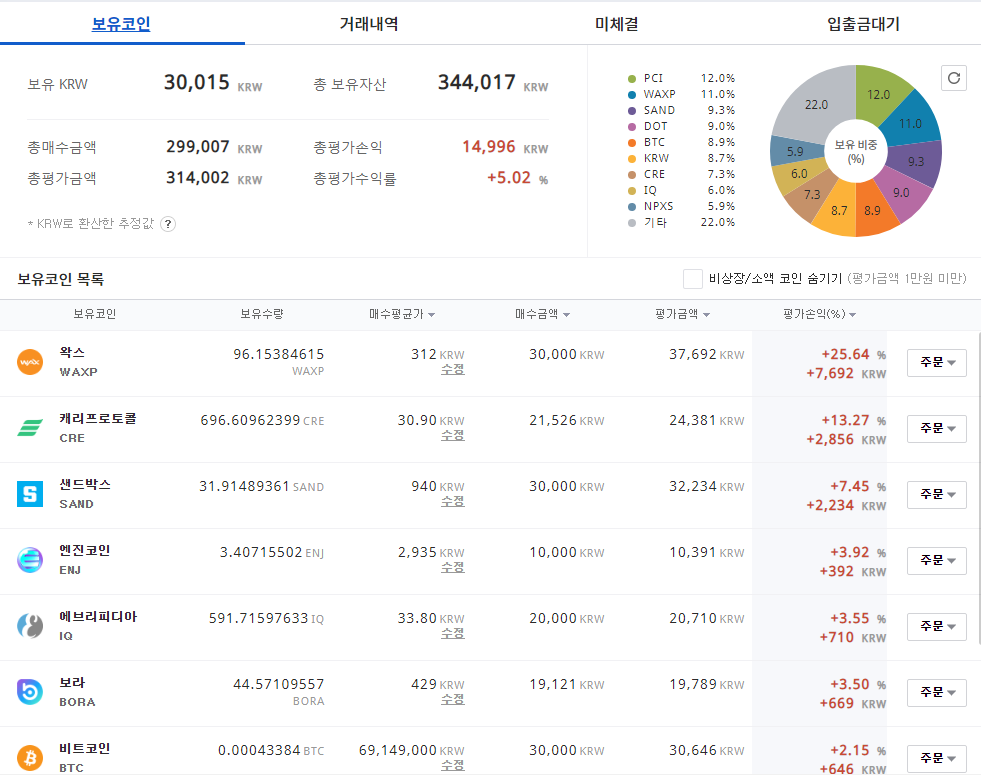The height and width of the screenshot is (775, 981).
Task: Click 수정 link under ENJ average price
Action: coord(452,567)
